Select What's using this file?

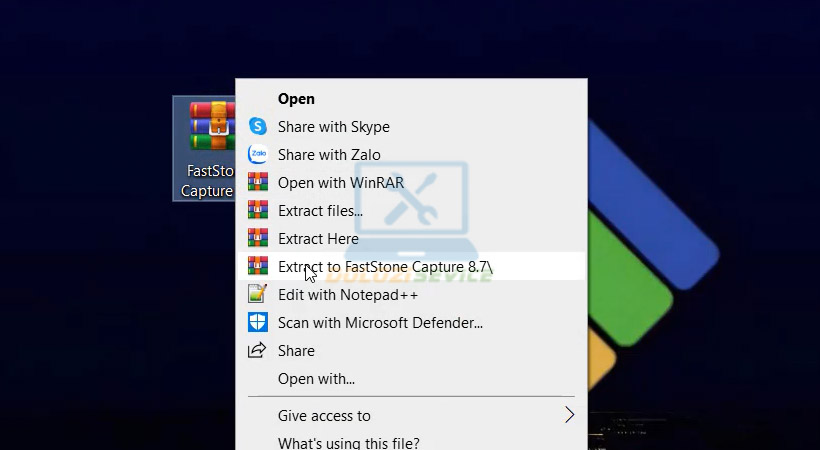[x=348, y=442]
